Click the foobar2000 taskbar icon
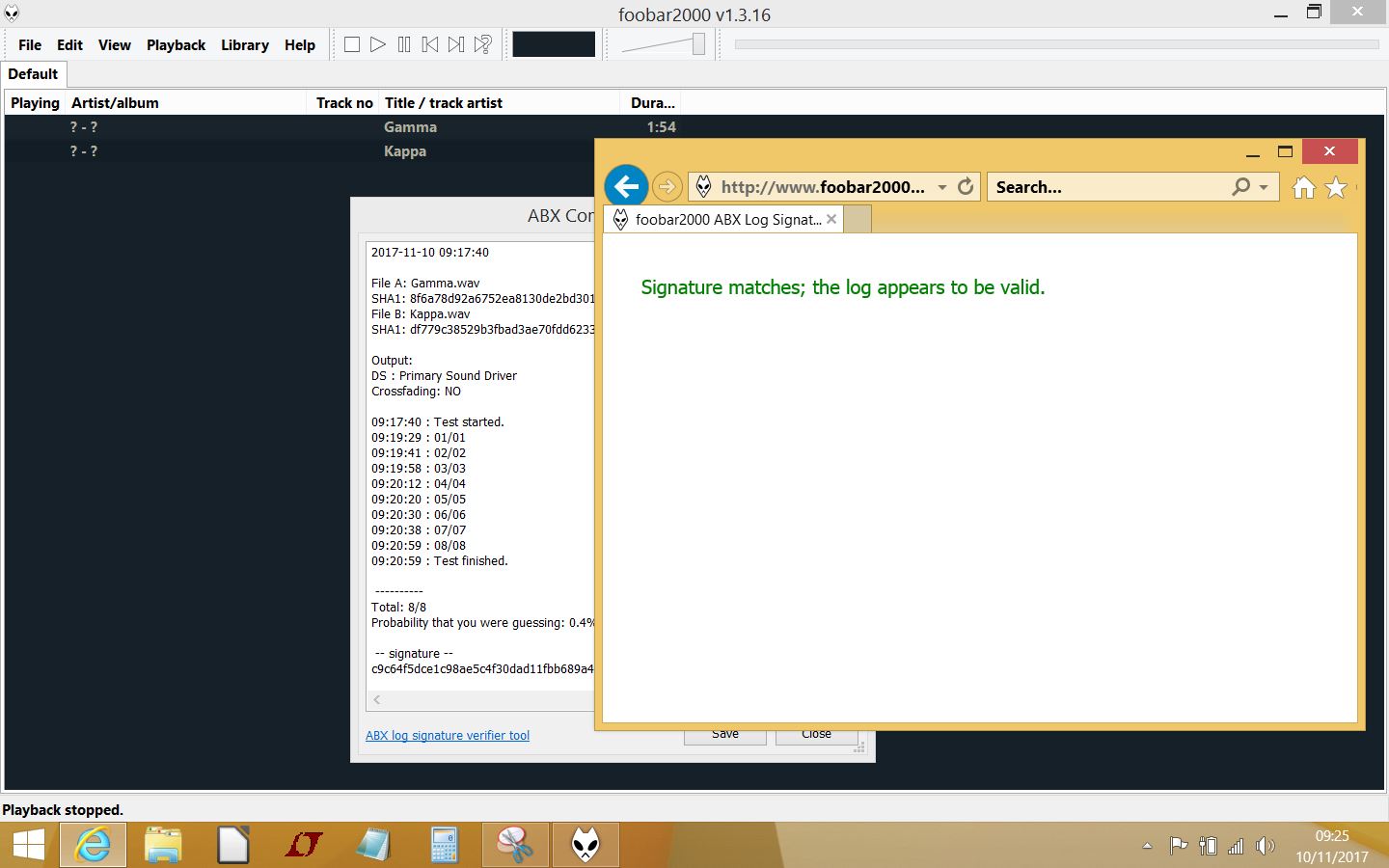 click(x=586, y=846)
